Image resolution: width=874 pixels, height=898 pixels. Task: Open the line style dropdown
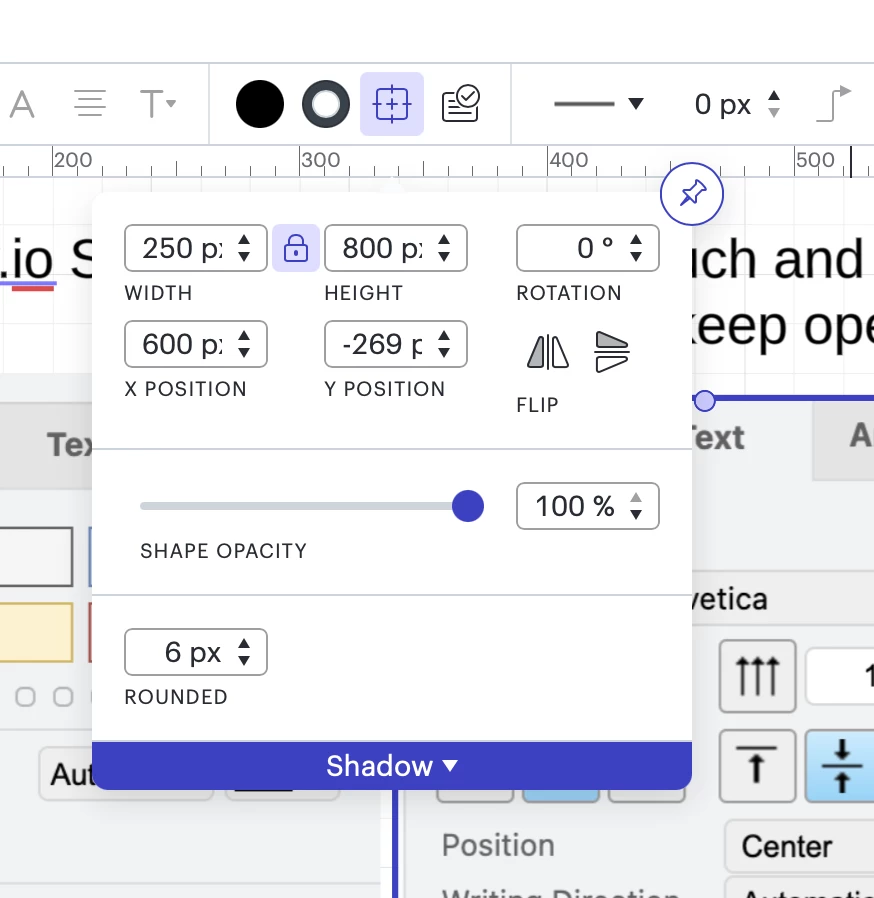[600, 104]
